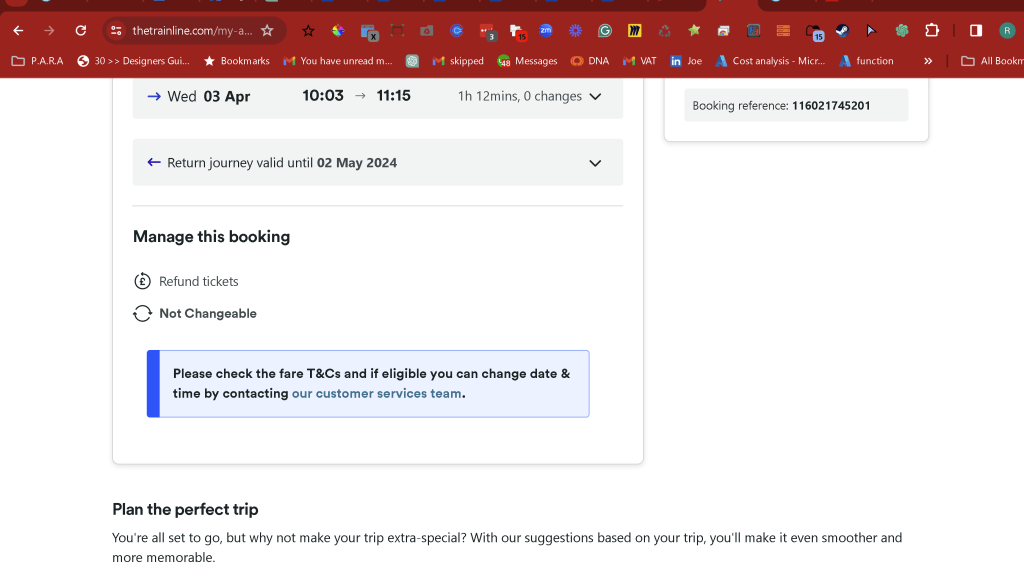
Task: Open the Steam extension icon
Action: click(842, 31)
